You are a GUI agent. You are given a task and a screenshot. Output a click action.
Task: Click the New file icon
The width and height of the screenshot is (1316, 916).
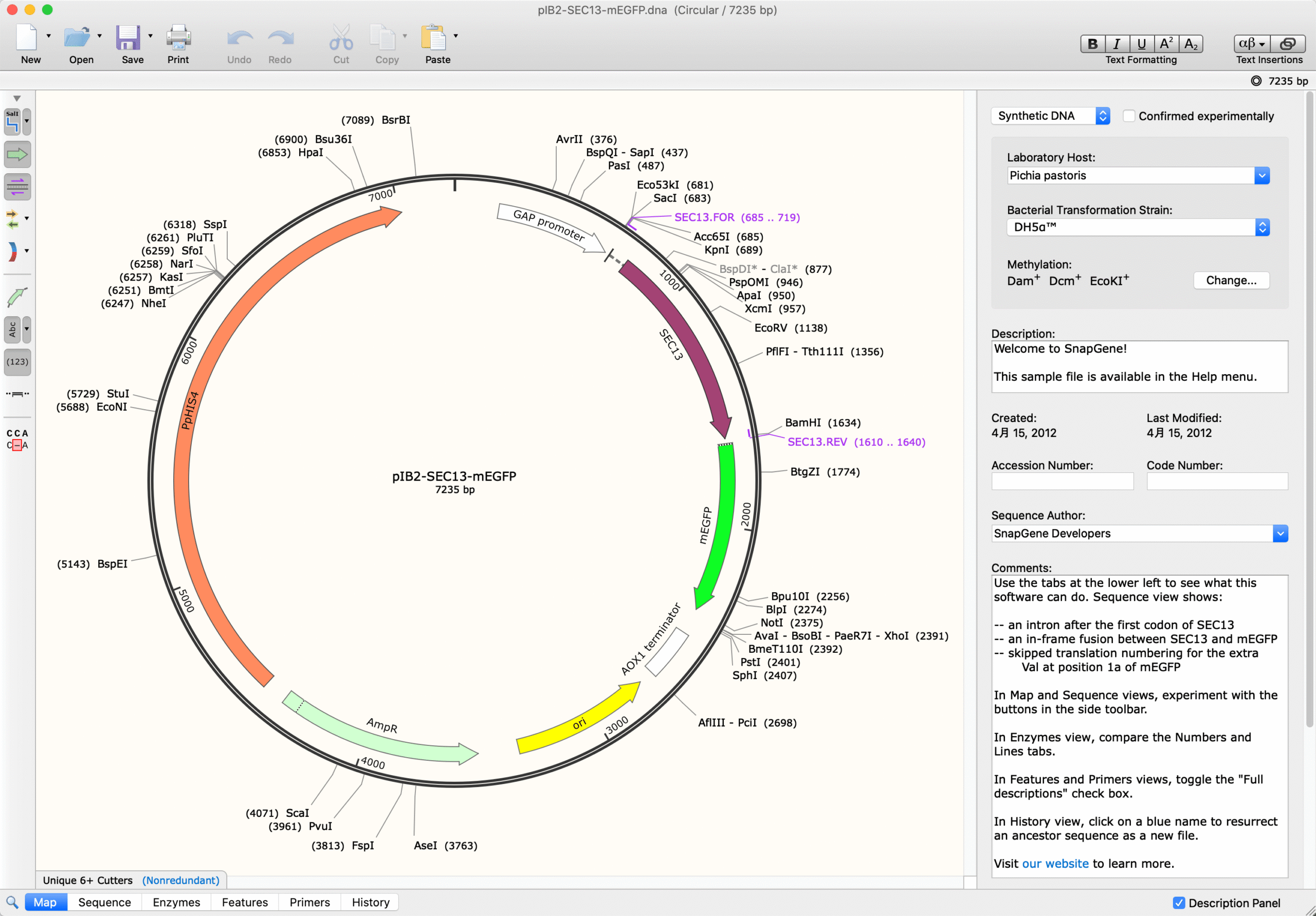tap(26, 38)
